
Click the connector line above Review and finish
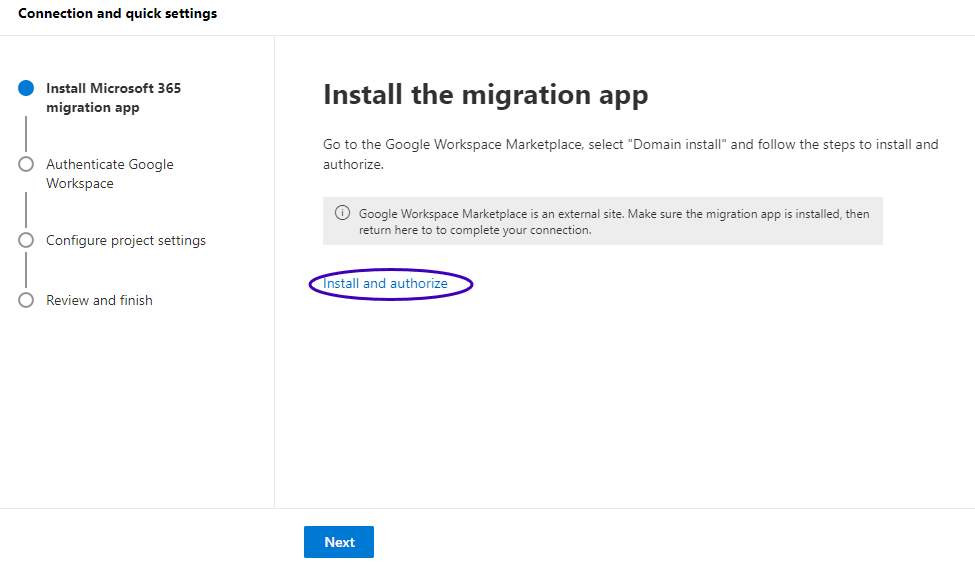(x=26, y=270)
